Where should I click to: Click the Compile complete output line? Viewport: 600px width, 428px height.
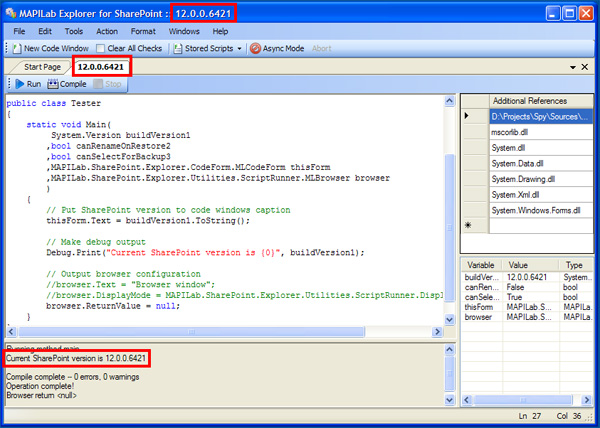tap(73, 377)
